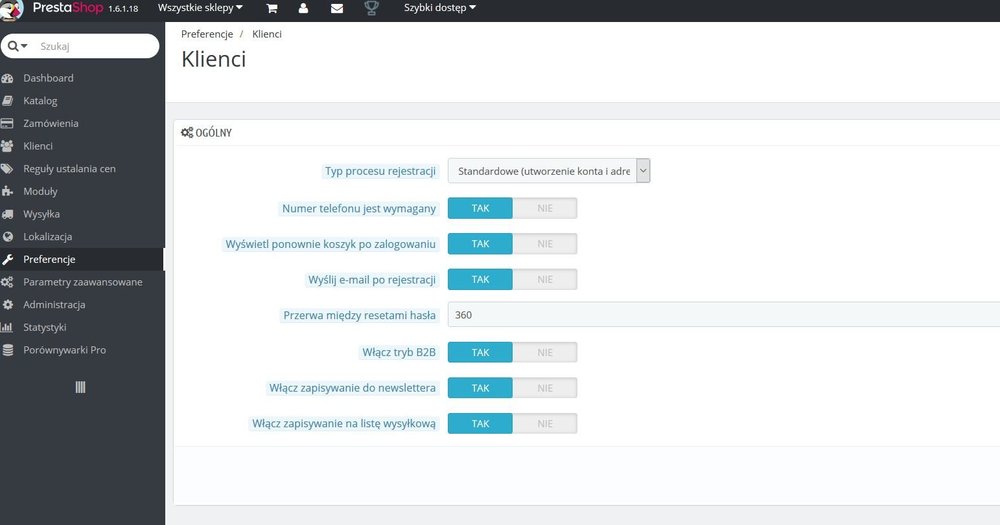Click the Katalog book icon
Image resolution: width=1000 pixels, height=525 pixels.
pyautogui.click(x=8, y=101)
